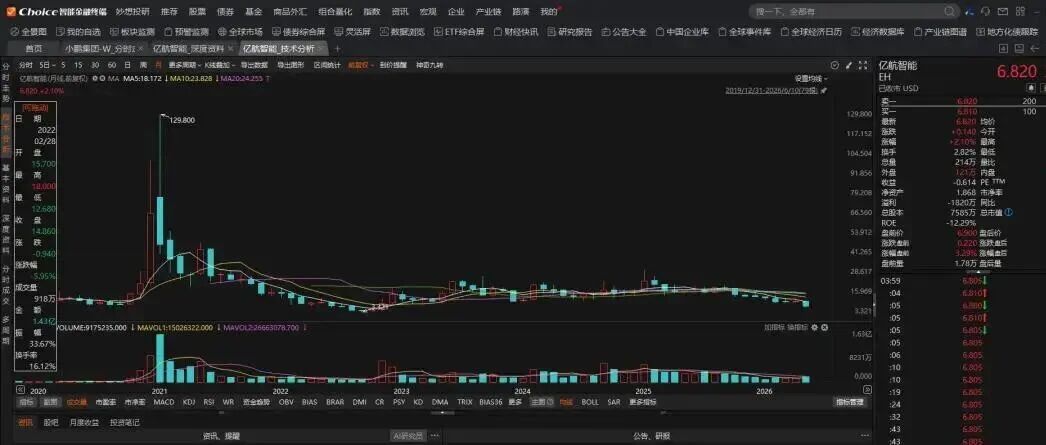Select the 月 monthly period

[158, 65]
